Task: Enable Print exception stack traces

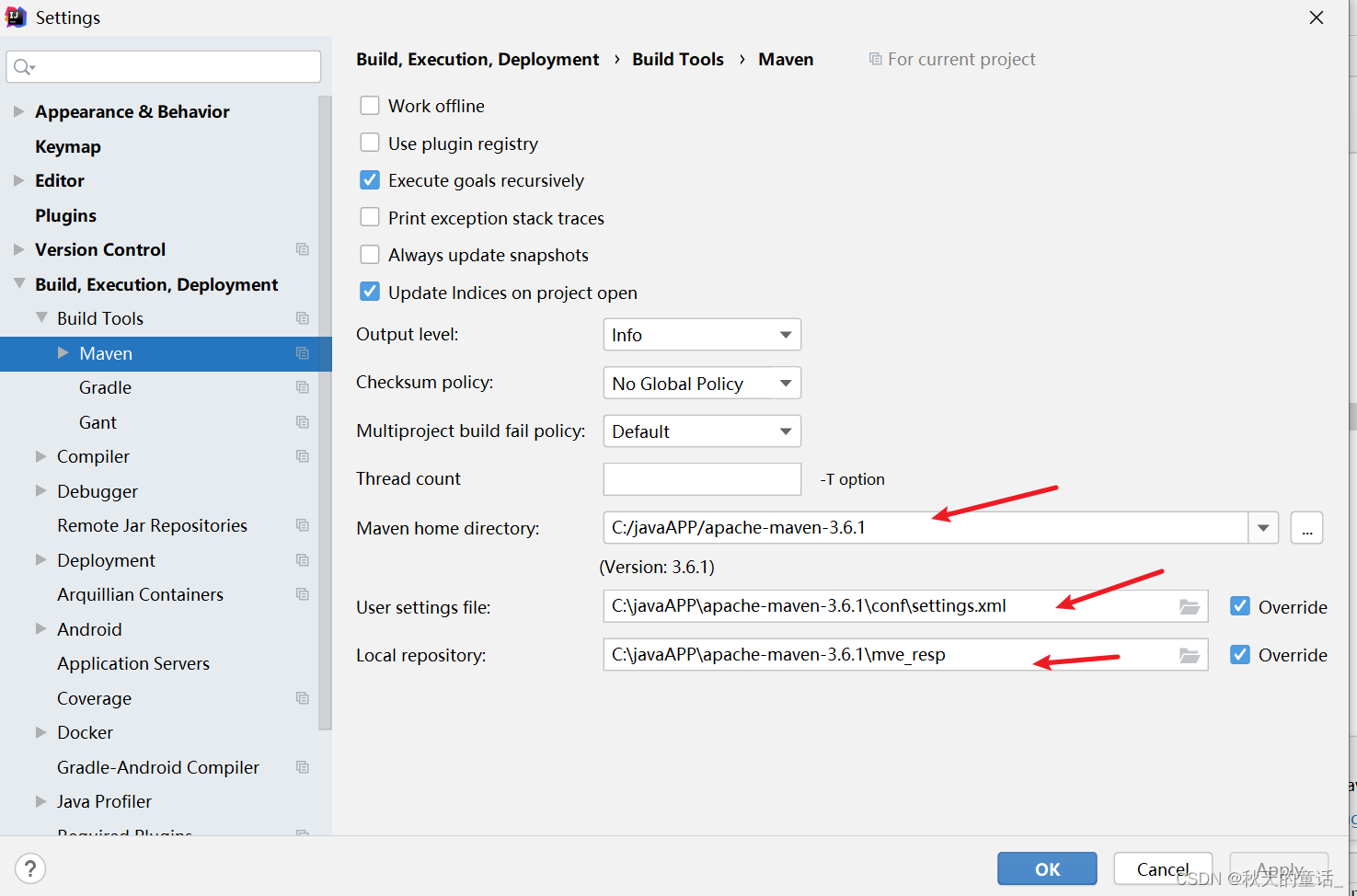Action: pyautogui.click(x=370, y=217)
